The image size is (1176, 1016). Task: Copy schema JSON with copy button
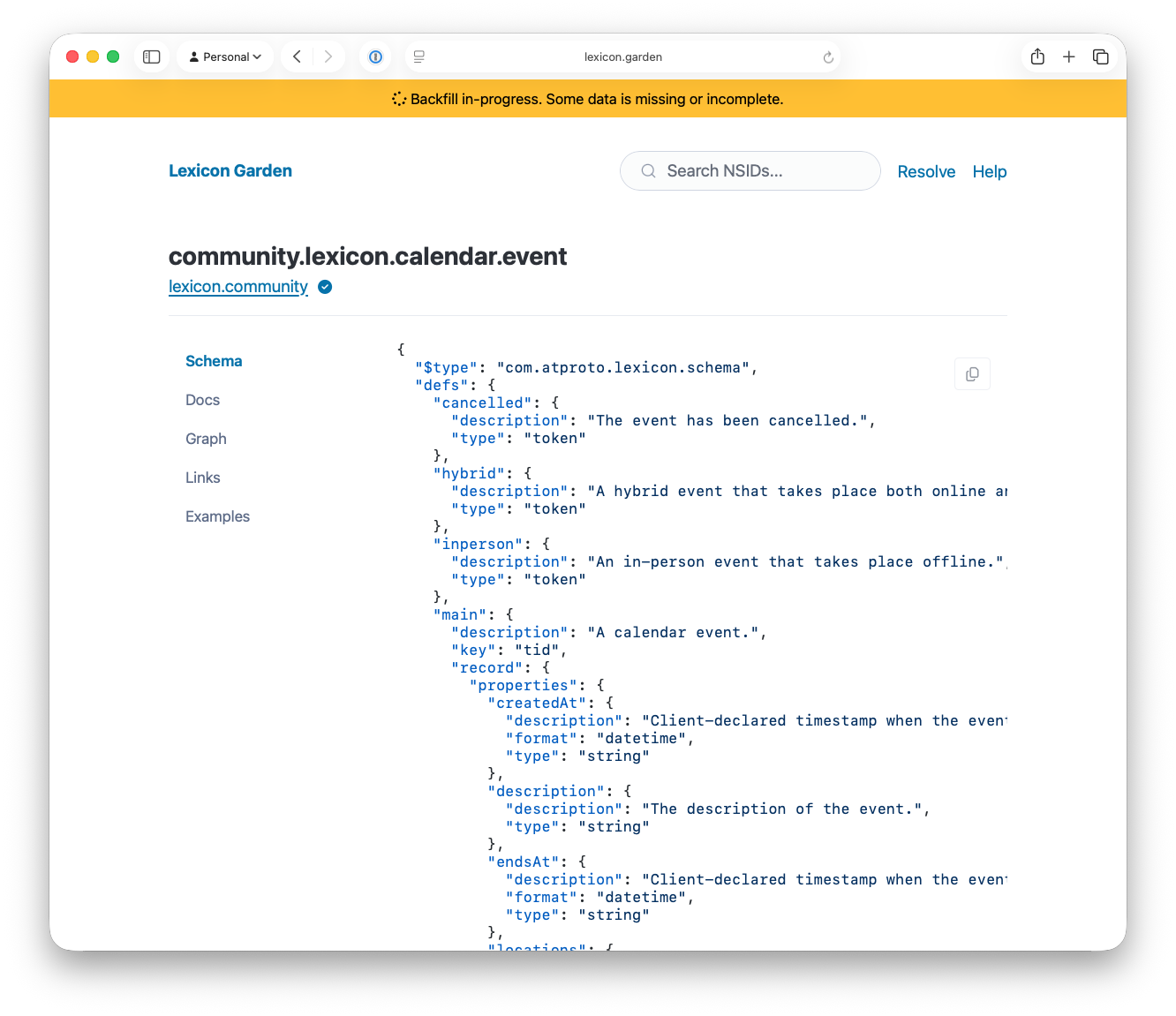tap(972, 374)
